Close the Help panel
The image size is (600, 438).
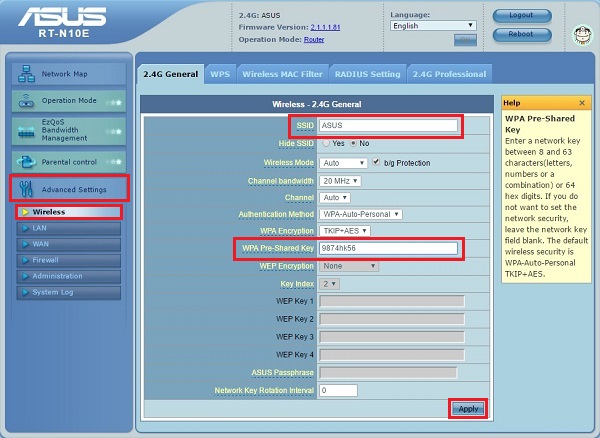pos(582,103)
